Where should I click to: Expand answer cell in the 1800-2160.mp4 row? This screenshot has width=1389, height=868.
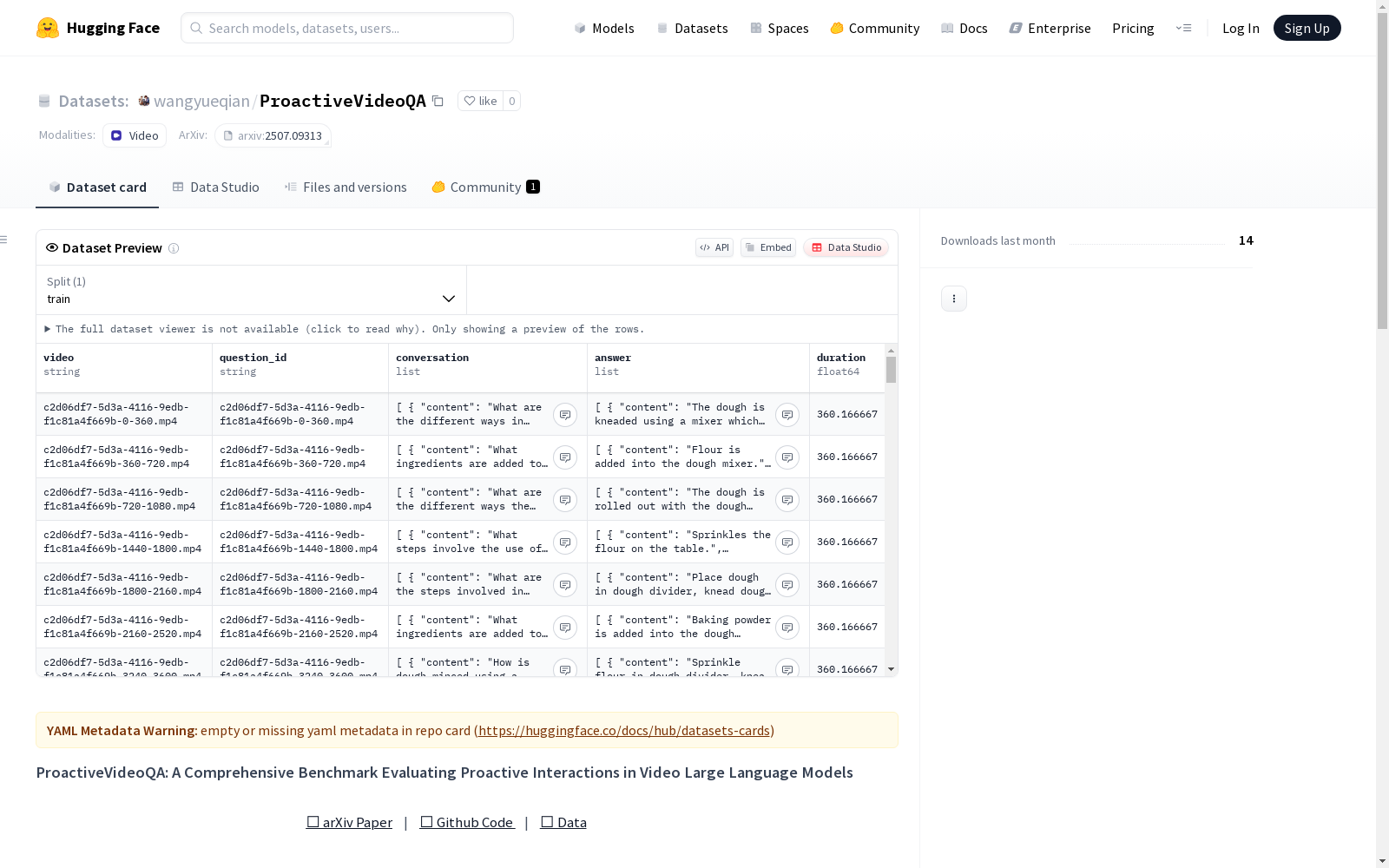click(x=787, y=585)
